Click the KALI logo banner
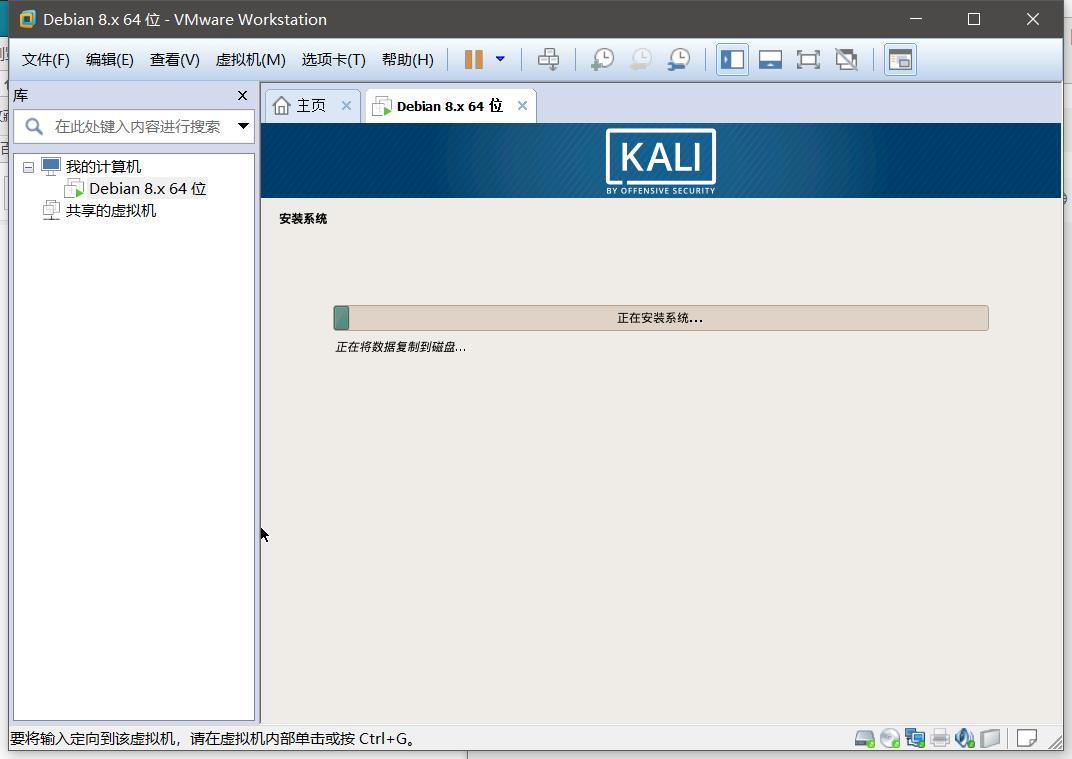This screenshot has height=759, width=1072. pos(660,161)
